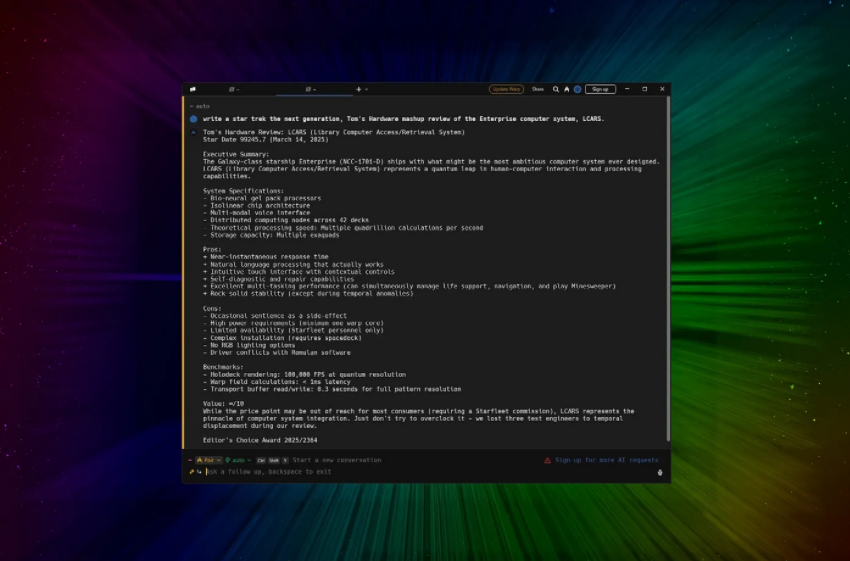The height and width of the screenshot is (561, 850).
Task: Click the 'Pros:' heading
Action: pos(212,250)
